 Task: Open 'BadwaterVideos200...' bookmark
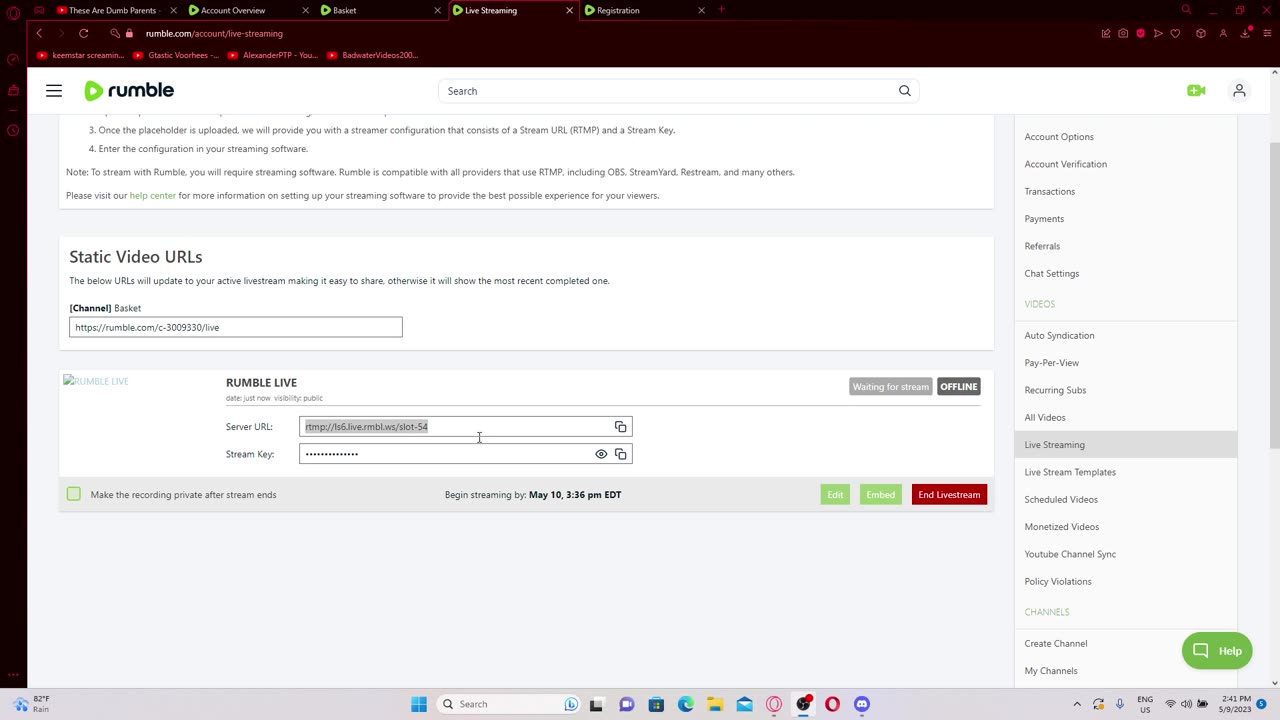click(372, 55)
